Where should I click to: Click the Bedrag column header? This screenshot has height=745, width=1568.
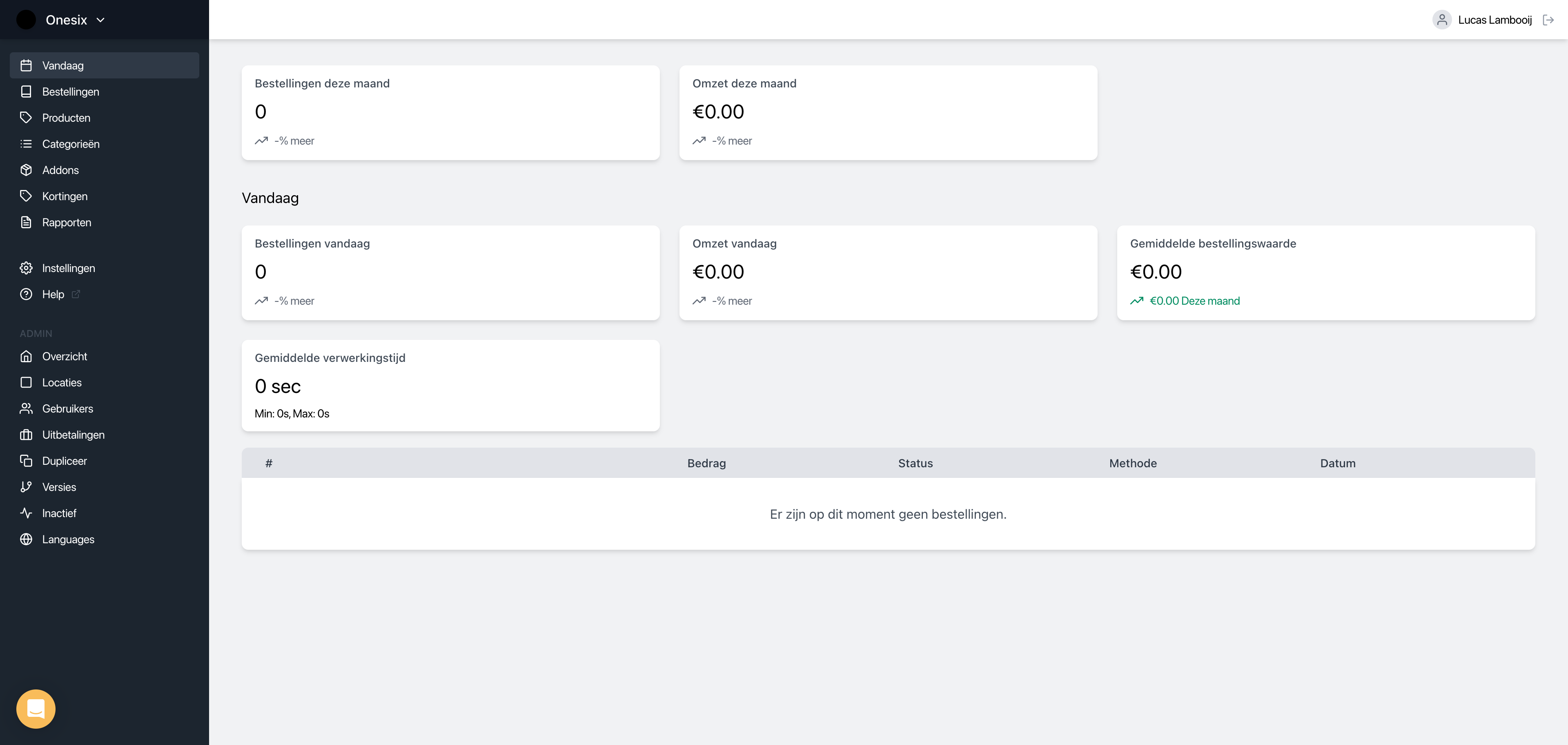pos(706,463)
